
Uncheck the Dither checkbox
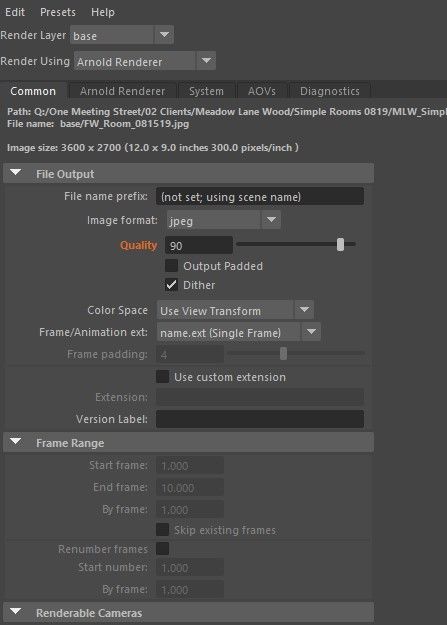coord(171,285)
